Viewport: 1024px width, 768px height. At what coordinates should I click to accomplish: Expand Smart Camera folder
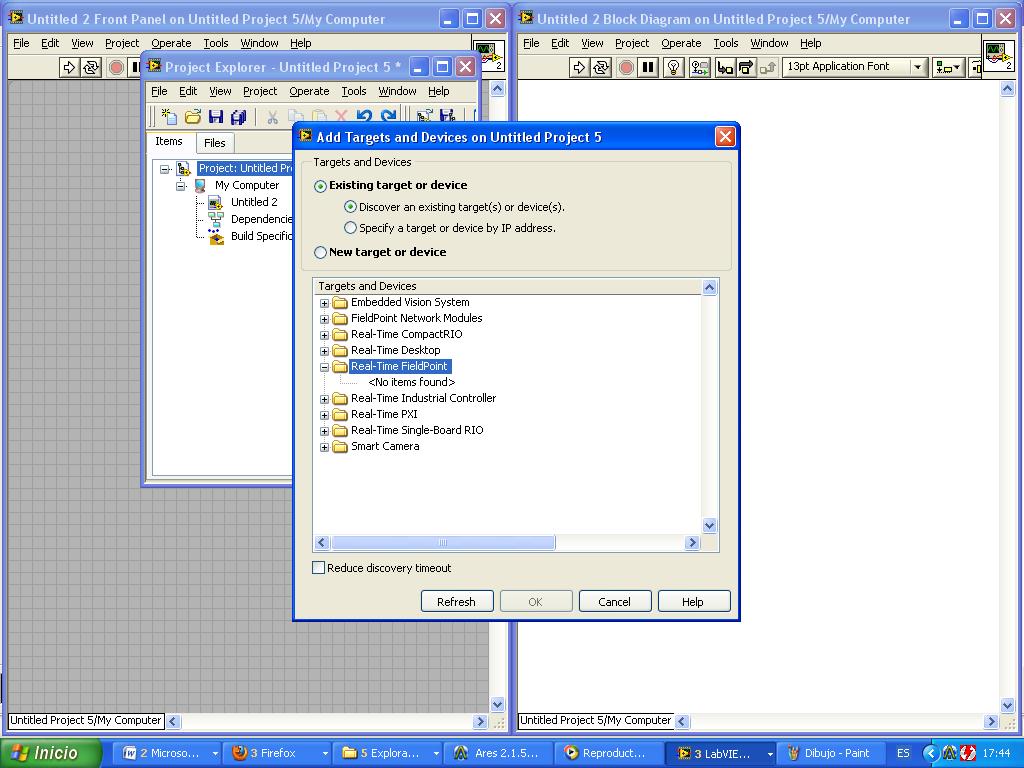pos(324,447)
